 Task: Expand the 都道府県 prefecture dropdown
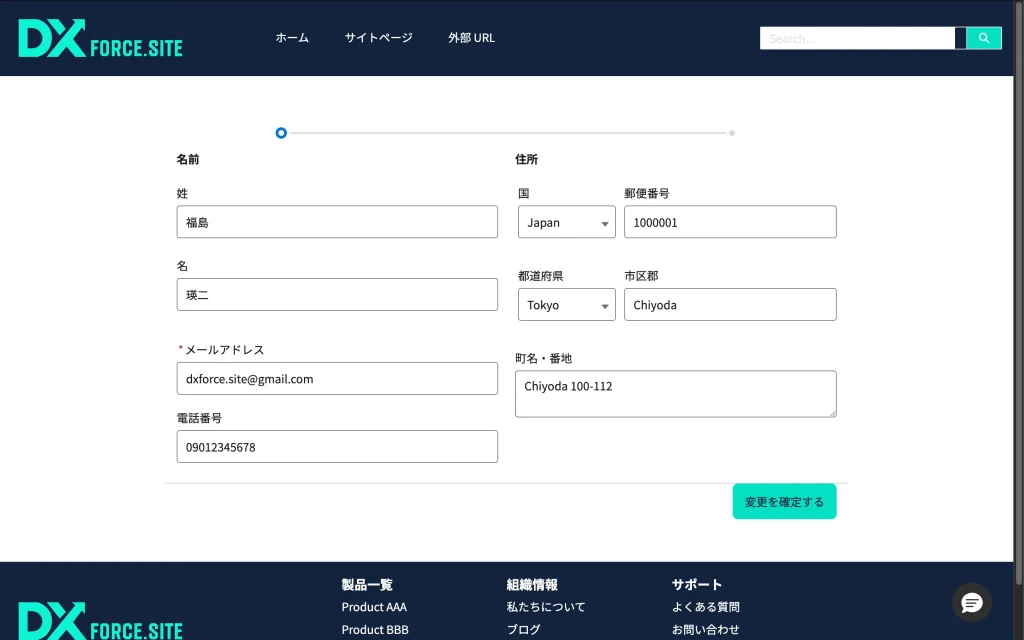click(x=566, y=305)
